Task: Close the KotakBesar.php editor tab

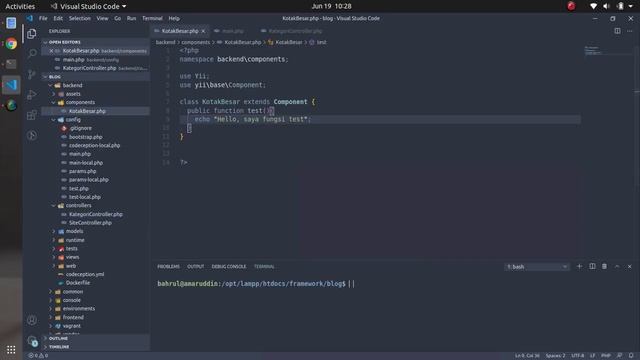Action: click(203, 31)
